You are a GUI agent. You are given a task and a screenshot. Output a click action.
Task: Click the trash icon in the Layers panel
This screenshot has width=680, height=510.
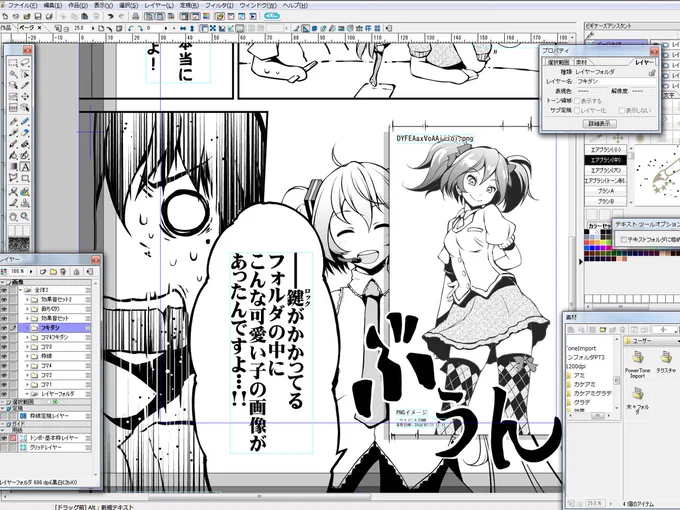click(63, 271)
